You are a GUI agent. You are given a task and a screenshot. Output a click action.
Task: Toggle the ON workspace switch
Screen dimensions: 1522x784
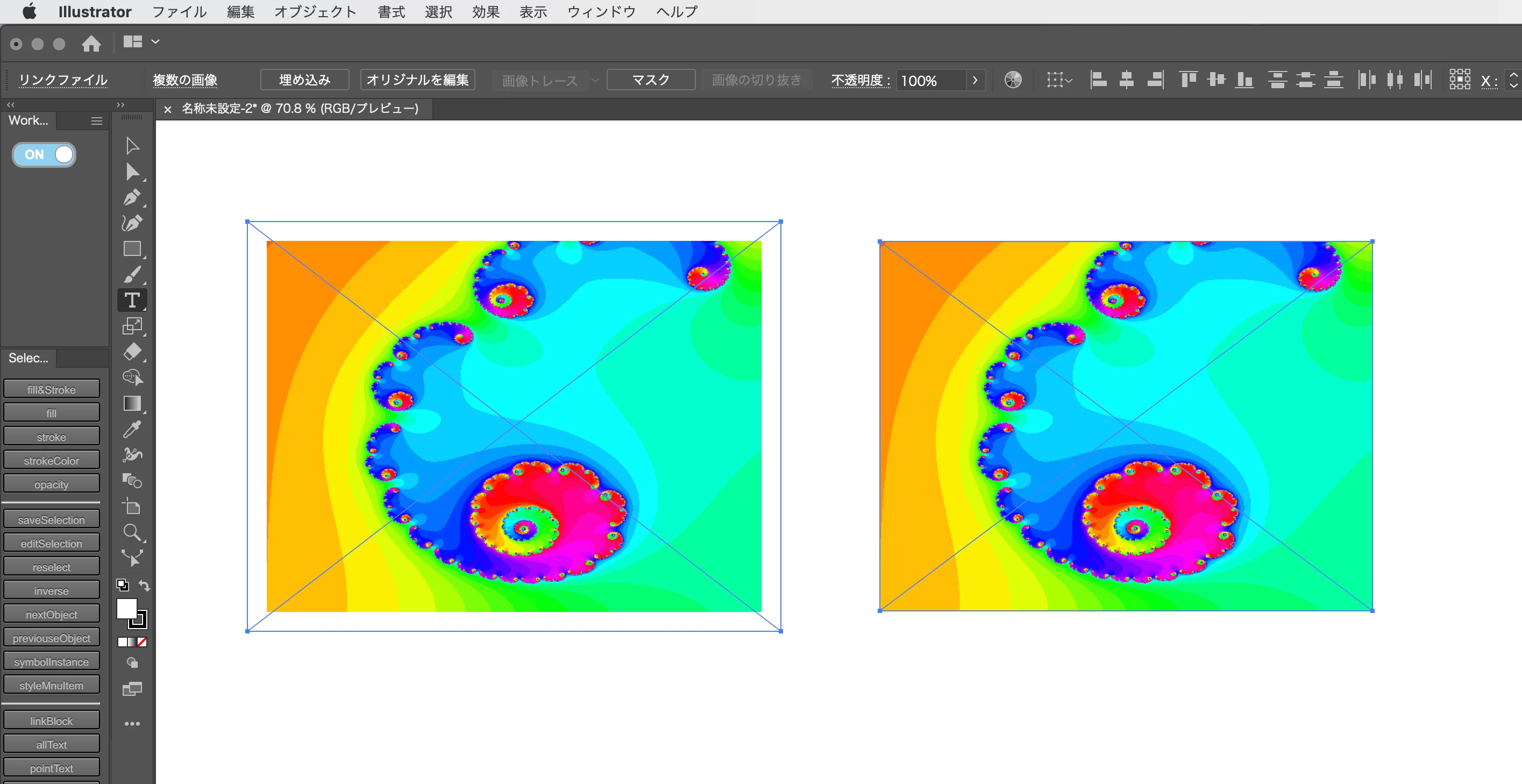44,155
